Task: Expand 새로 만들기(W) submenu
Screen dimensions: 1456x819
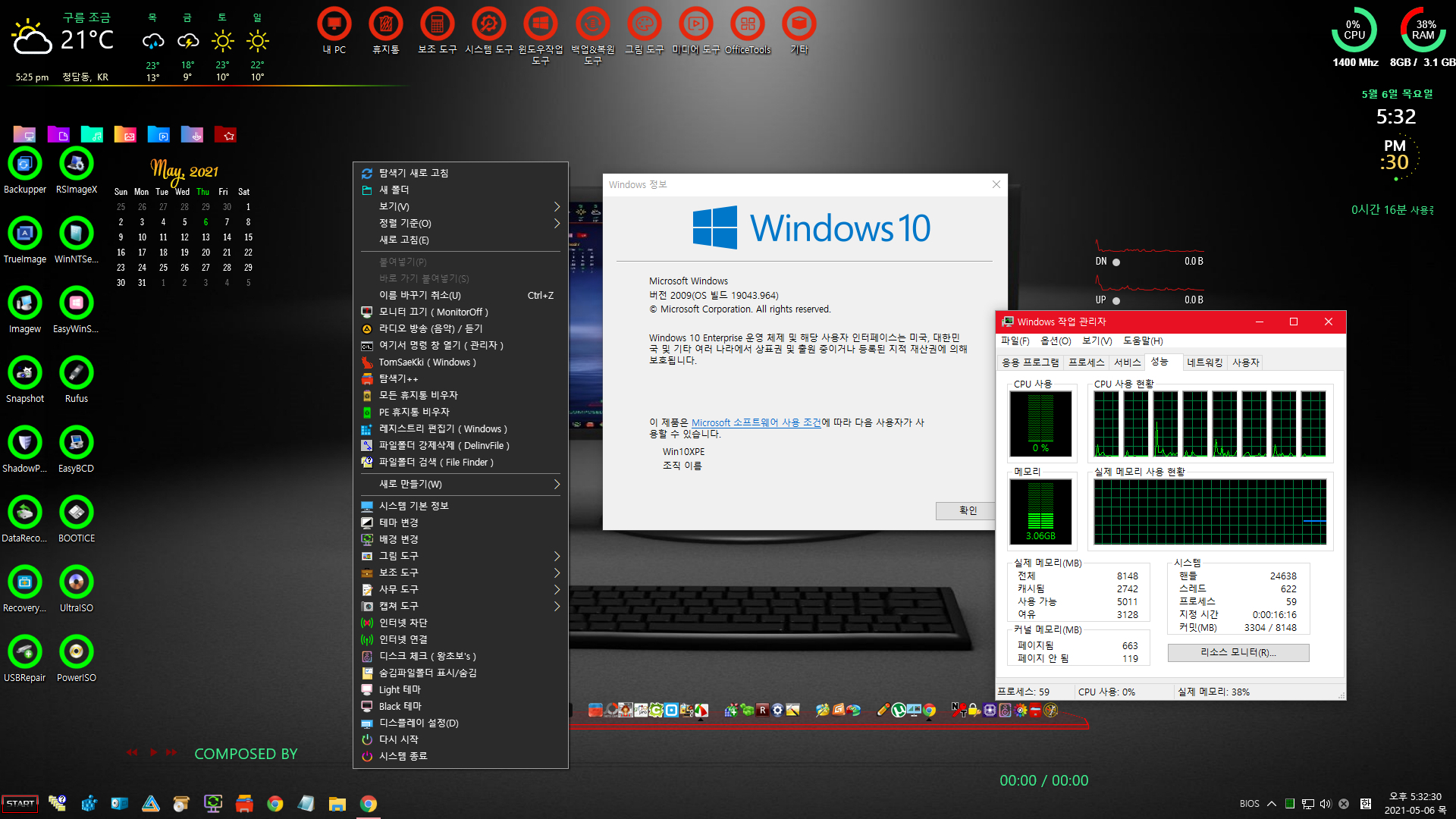Action: click(x=460, y=484)
